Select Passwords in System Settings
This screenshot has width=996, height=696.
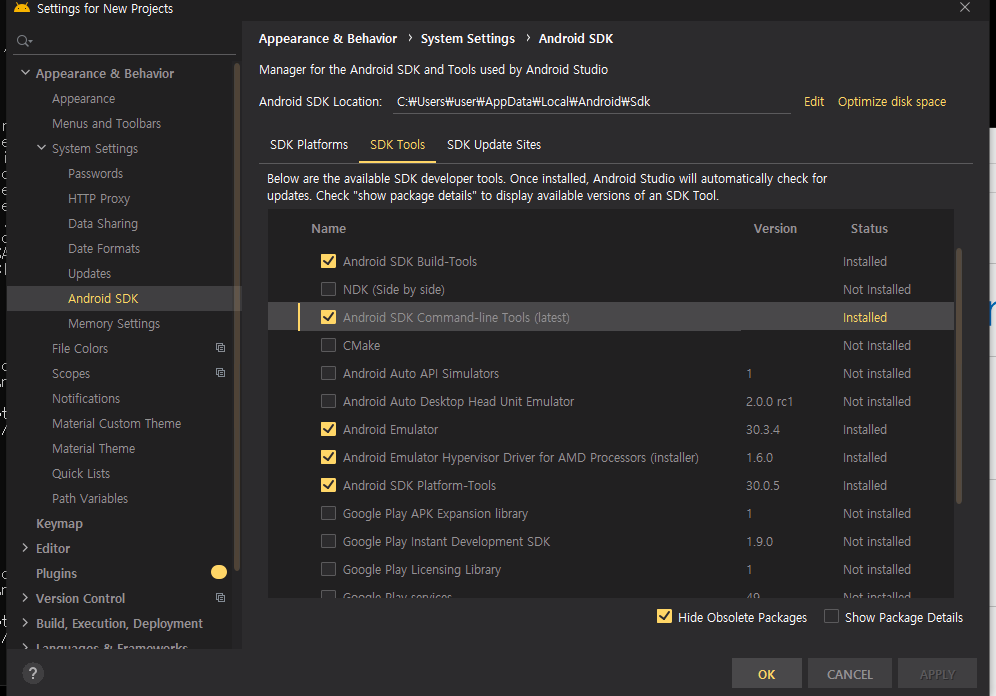pyautogui.click(x=95, y=173)
